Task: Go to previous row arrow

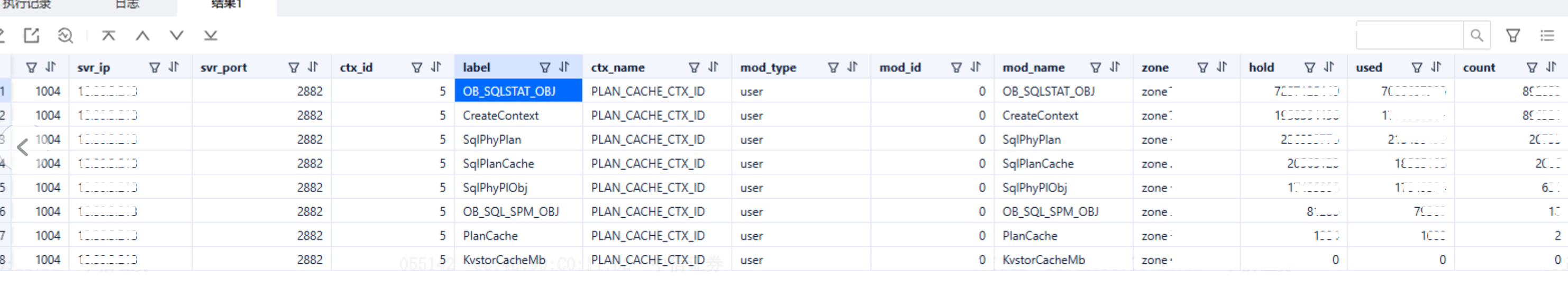Action: (x=142, y=35)
